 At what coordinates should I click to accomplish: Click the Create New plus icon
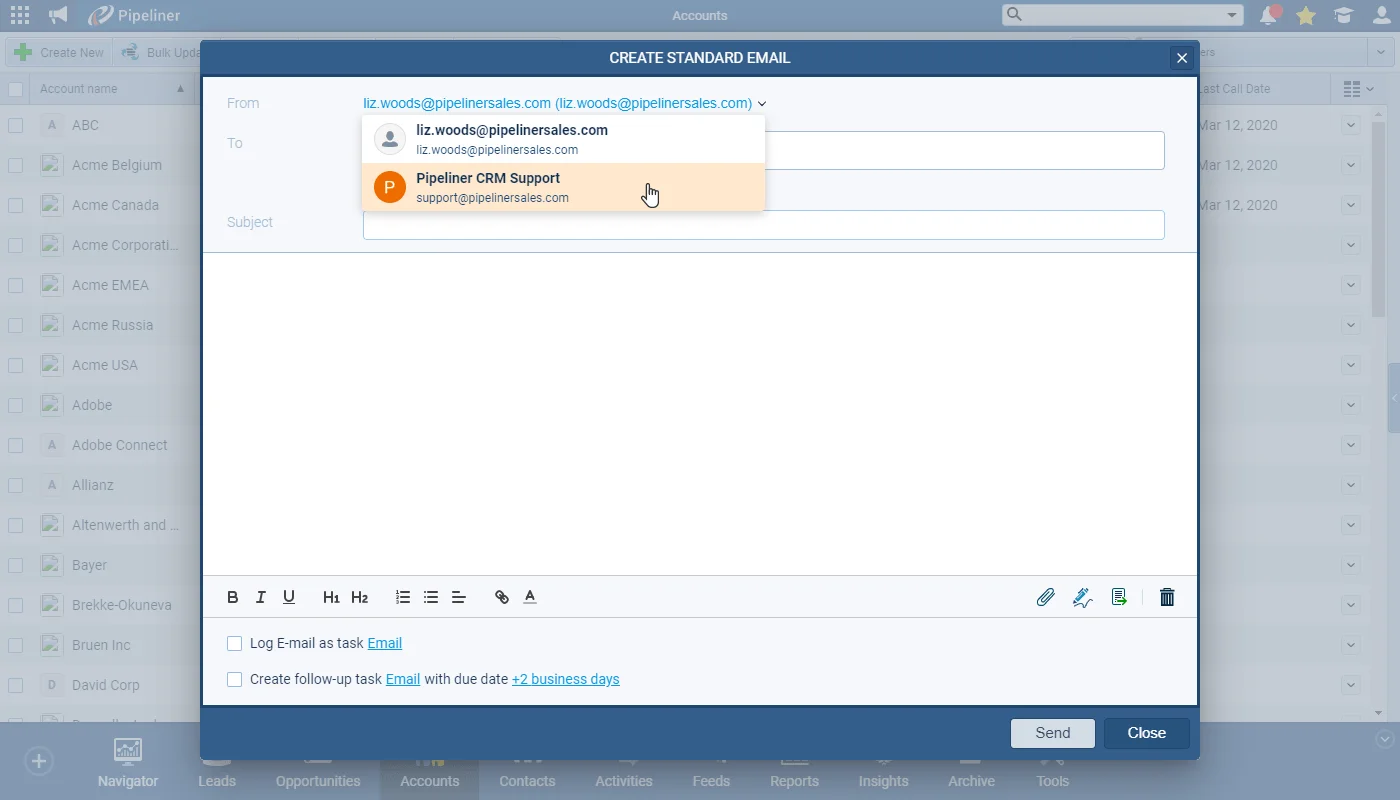tap(23, 52)
